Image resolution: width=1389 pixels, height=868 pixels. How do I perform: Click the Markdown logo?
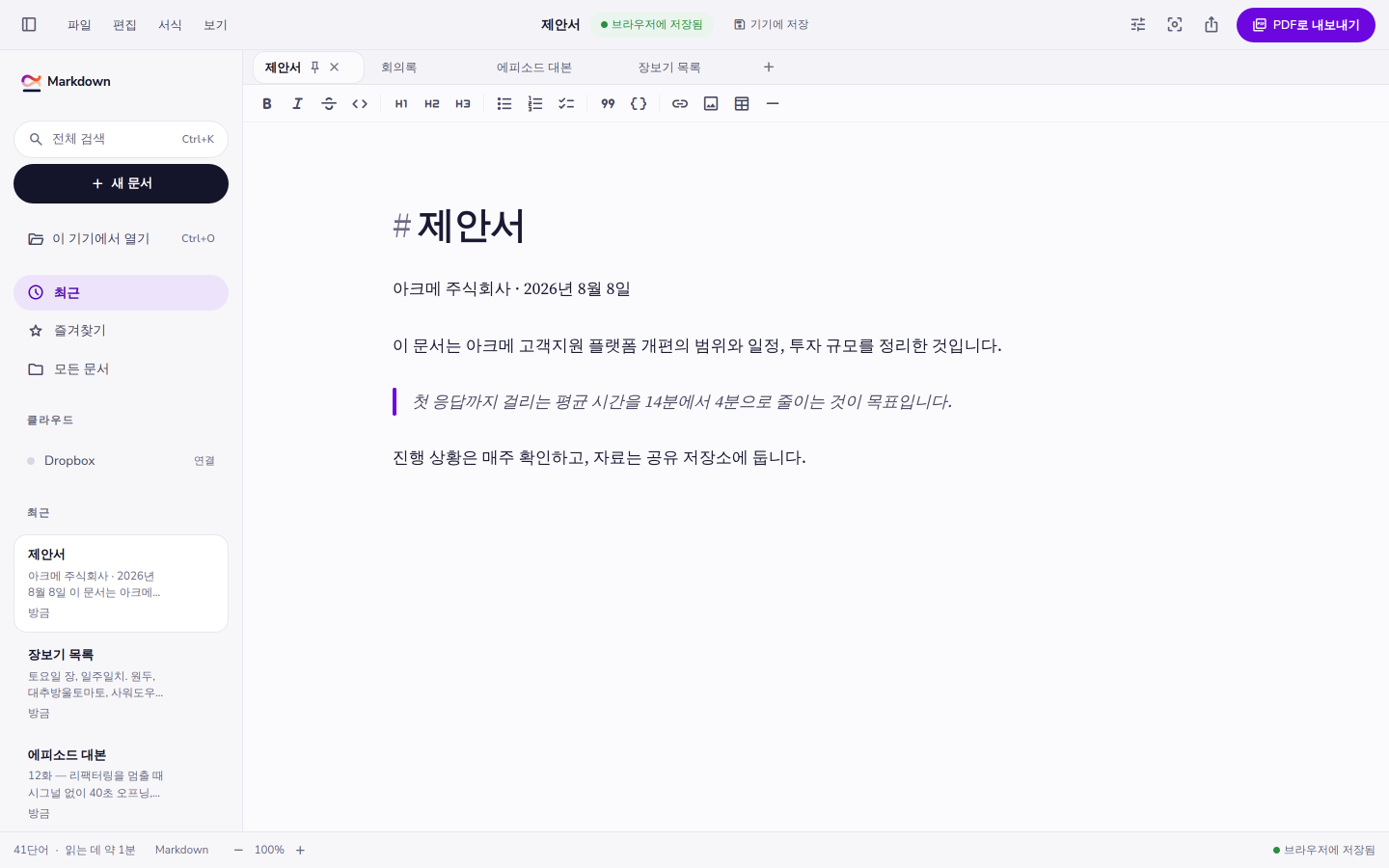66,82
